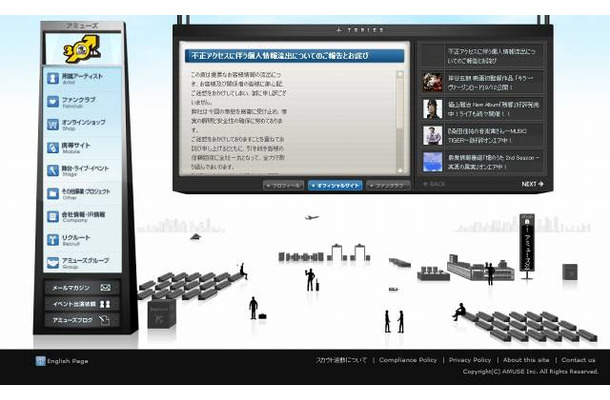Click BACK arrow in topics list
Screen dimensions: 610x400
(434, 184)
